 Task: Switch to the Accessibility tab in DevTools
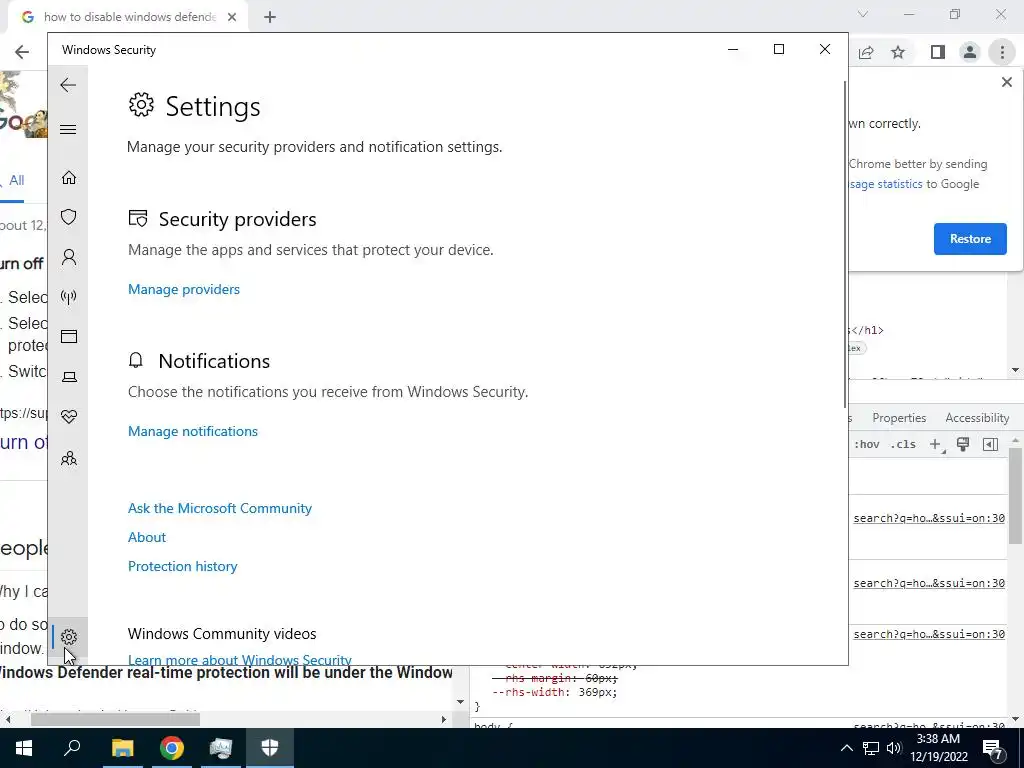[977, 418]
